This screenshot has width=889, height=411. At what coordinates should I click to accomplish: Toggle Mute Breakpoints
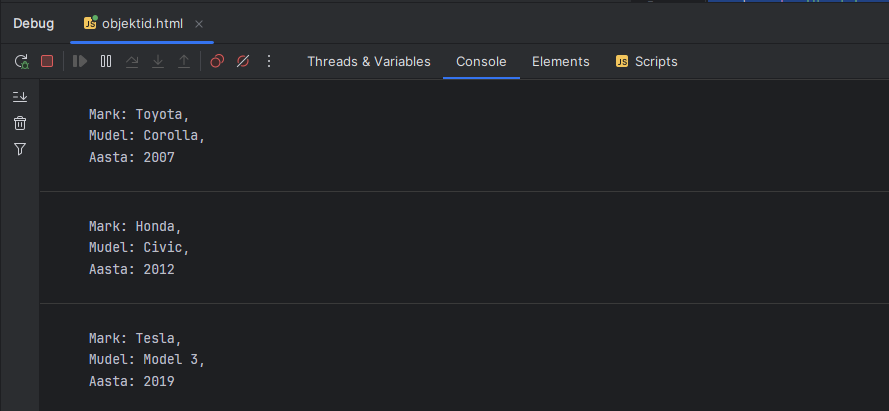[x=242, y=62]
